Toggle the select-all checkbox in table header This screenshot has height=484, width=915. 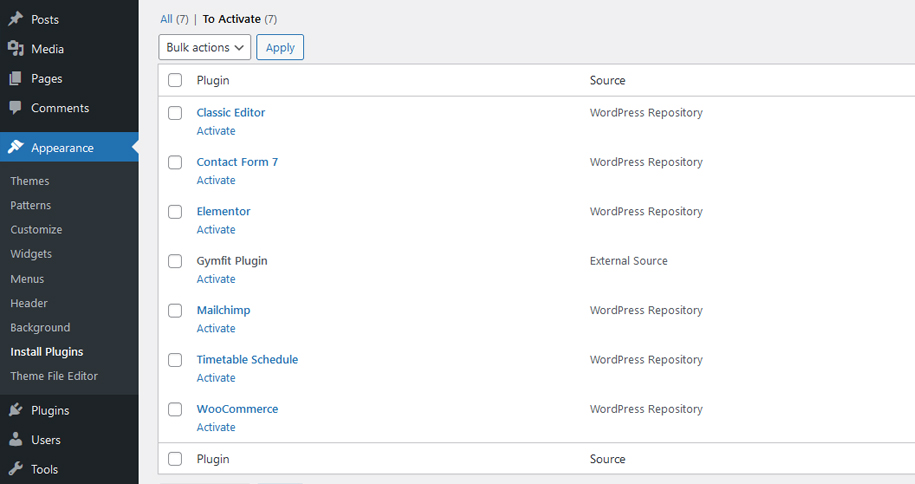pos(175,81)
